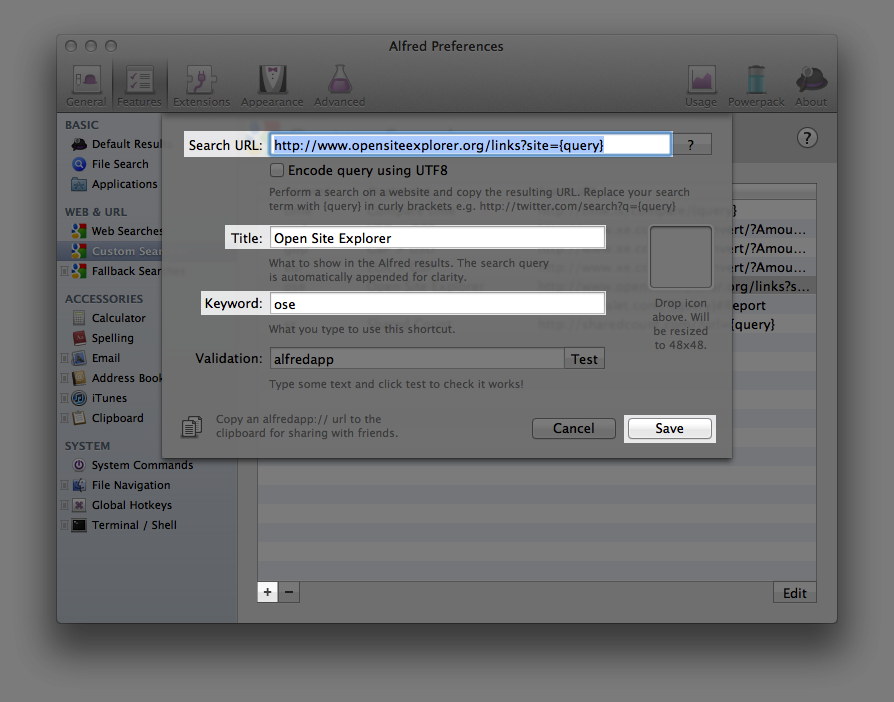The image size is (894, 702).
Task: Select the Advanced flask icon
Action: point(340,86)
